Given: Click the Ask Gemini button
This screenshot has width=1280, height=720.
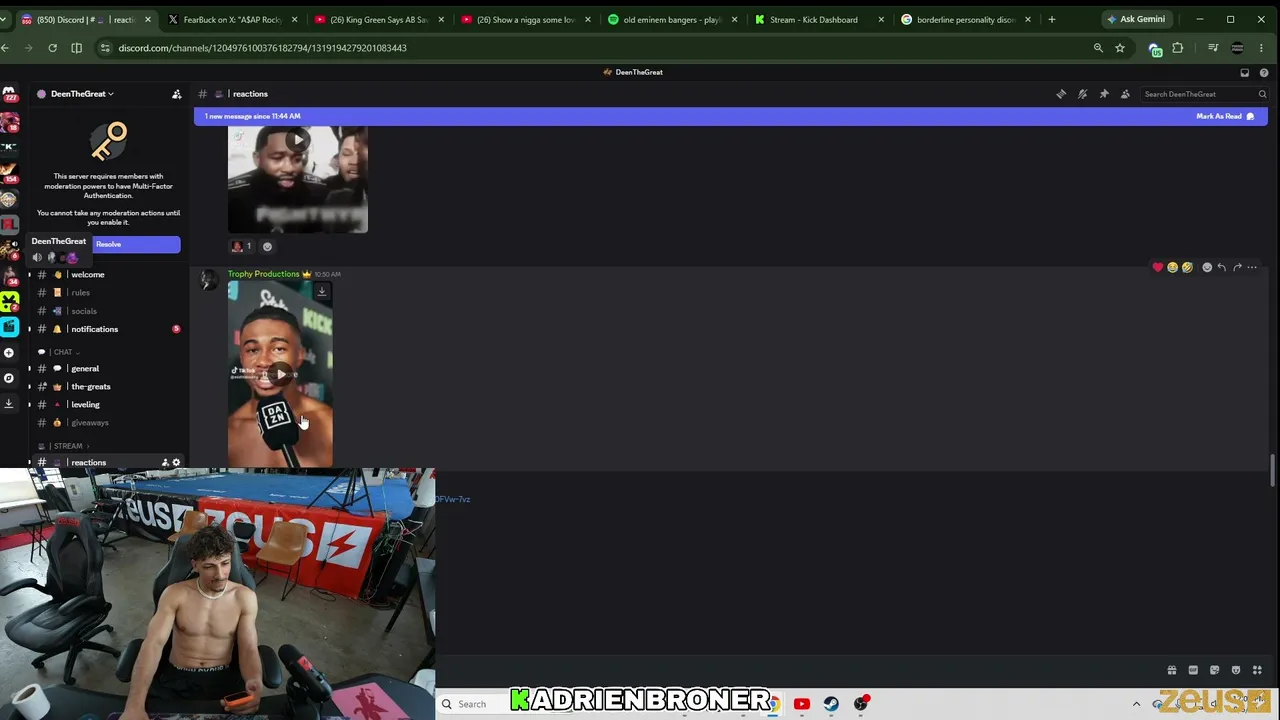Looking at the screenshot, I should 1136,19.
